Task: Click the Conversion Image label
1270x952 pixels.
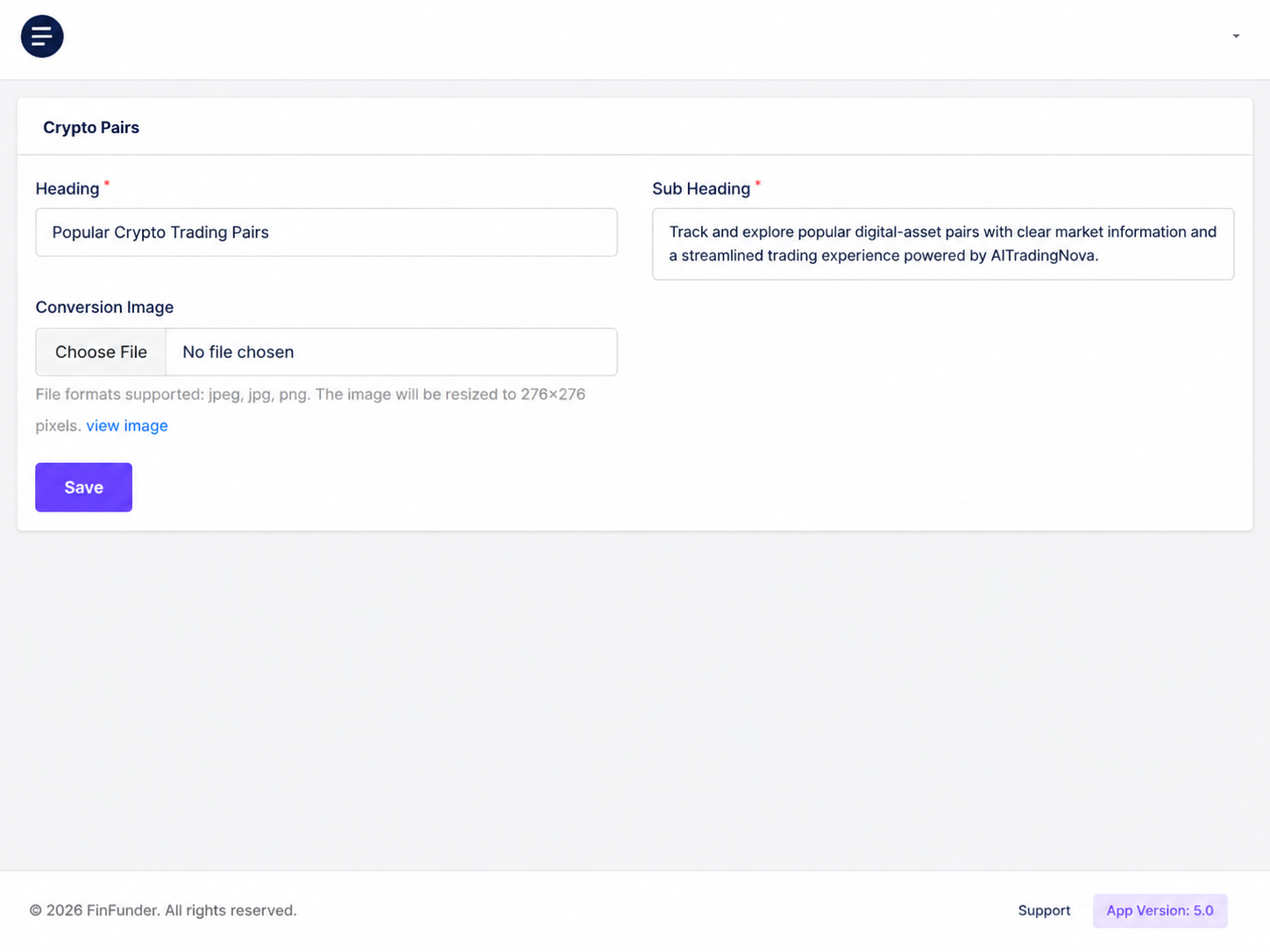Action: [x=104, y=307]
